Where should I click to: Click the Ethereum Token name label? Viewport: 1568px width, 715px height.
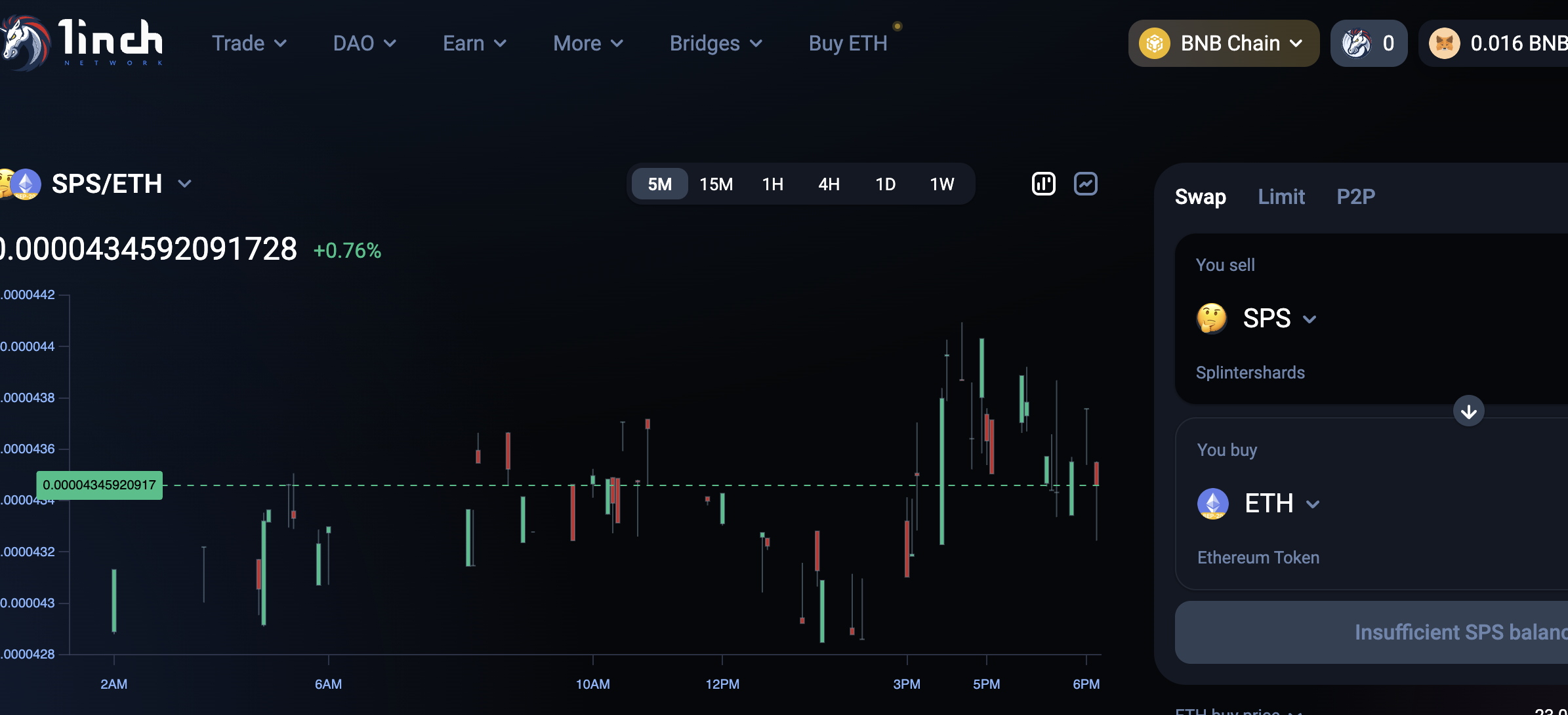point(1258,558)
